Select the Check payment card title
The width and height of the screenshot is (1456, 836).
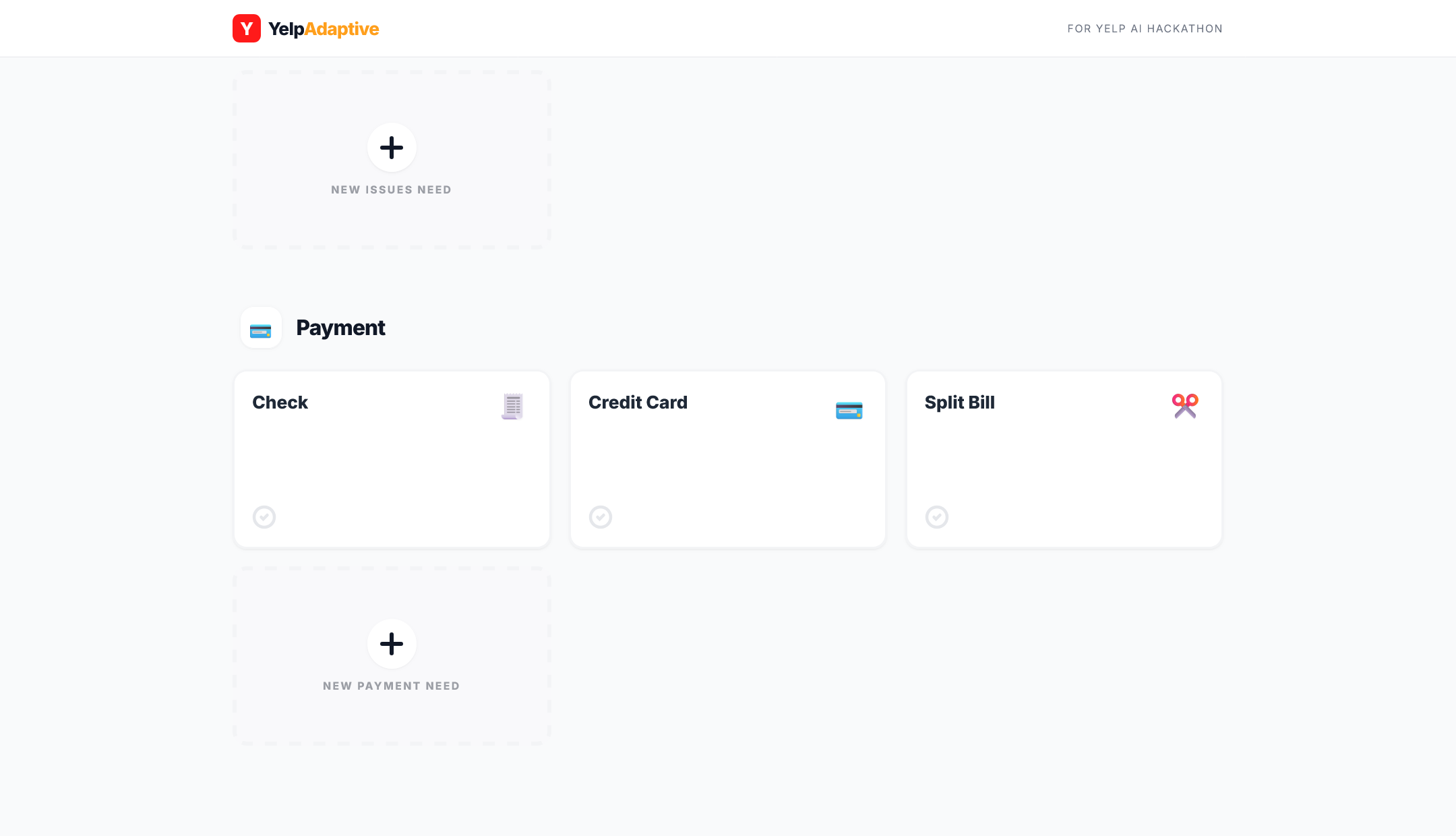point(280,402)
